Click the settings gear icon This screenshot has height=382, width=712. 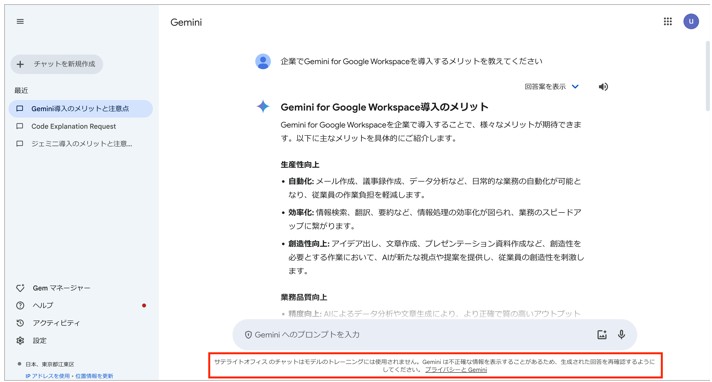point(20,340)
